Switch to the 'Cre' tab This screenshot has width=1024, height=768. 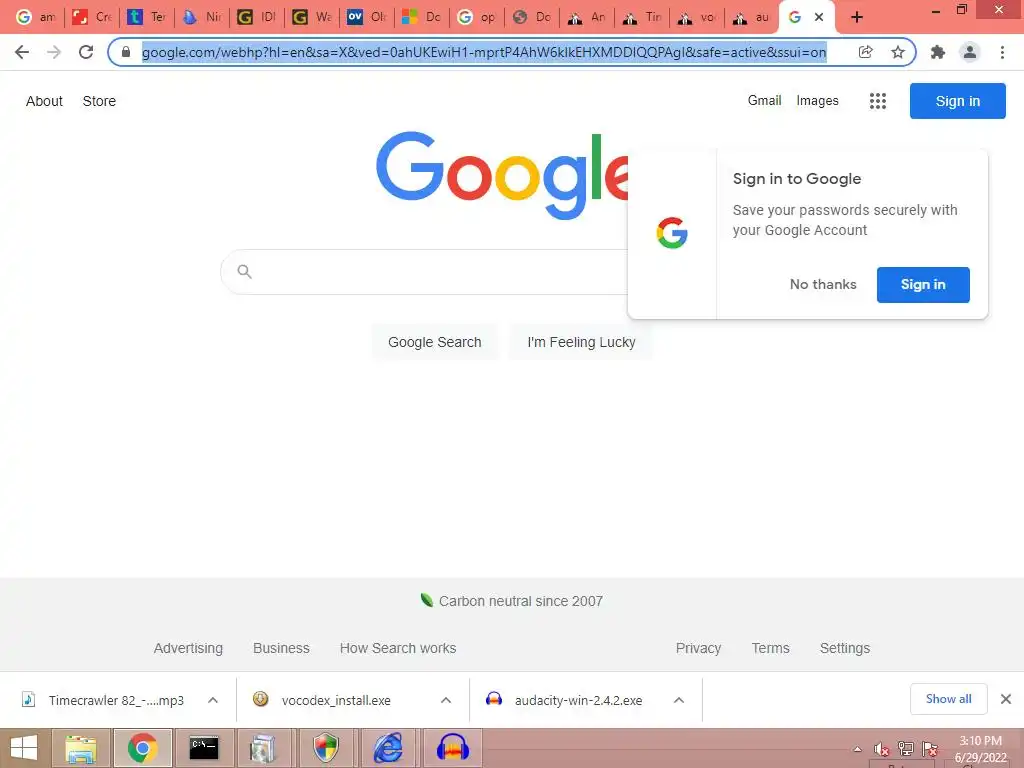click(92, 18)
